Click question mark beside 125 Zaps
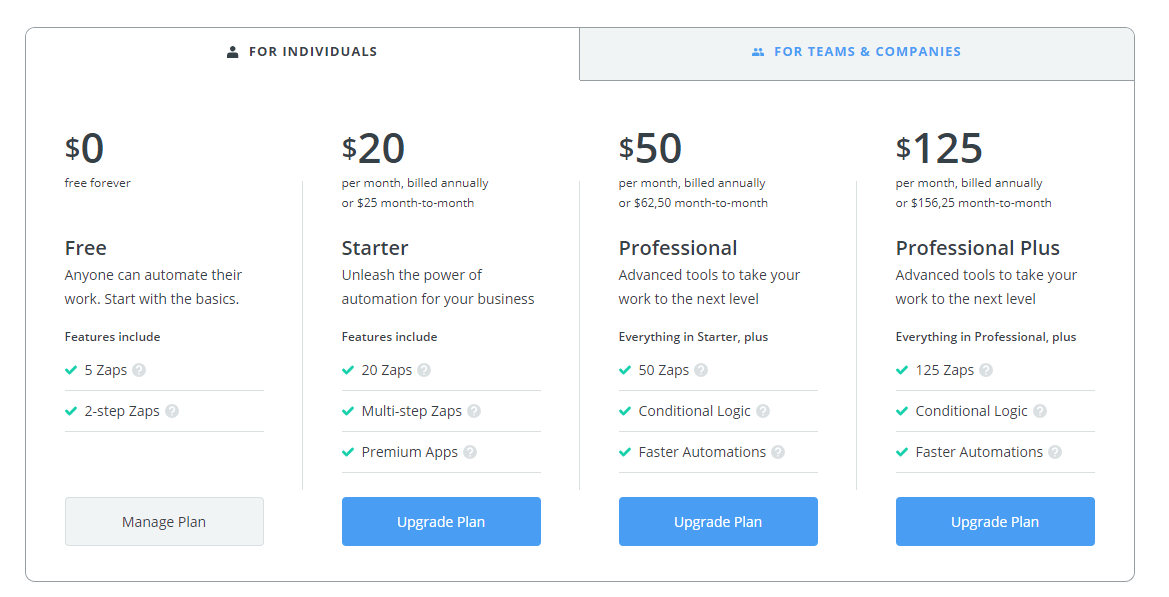Screen dimensions: 1169x597 986,370
